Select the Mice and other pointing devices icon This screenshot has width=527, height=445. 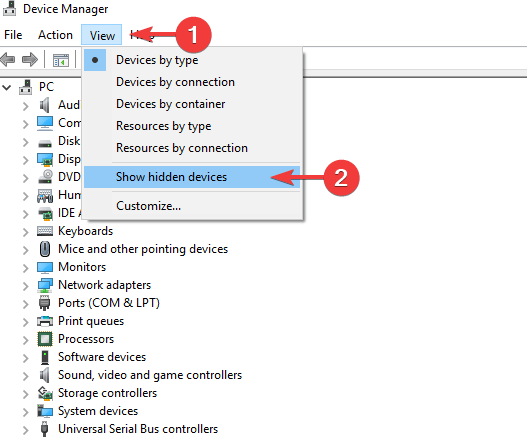pos(45,249)
